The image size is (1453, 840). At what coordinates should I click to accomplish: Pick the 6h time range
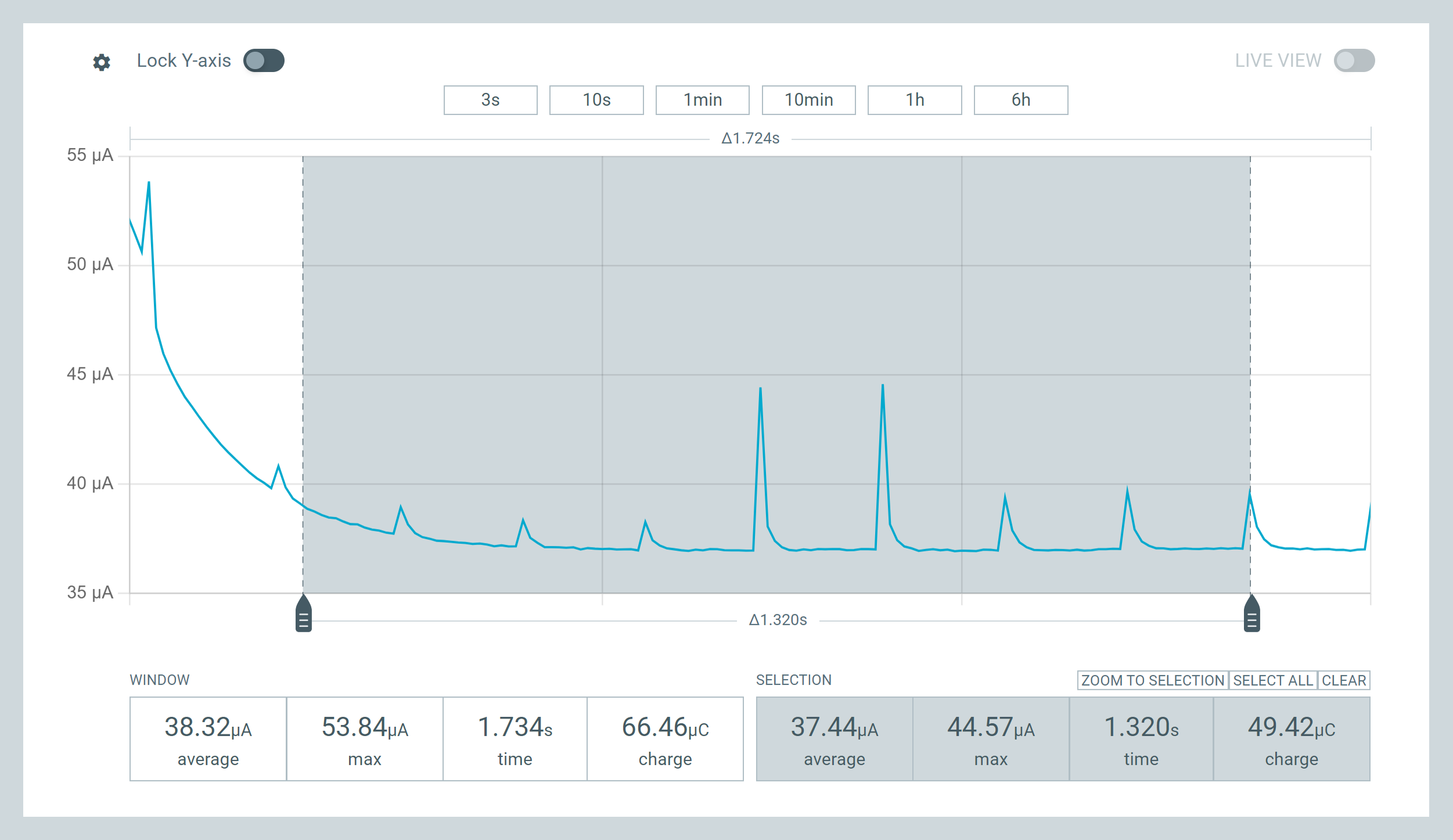tap(1020, 100)
